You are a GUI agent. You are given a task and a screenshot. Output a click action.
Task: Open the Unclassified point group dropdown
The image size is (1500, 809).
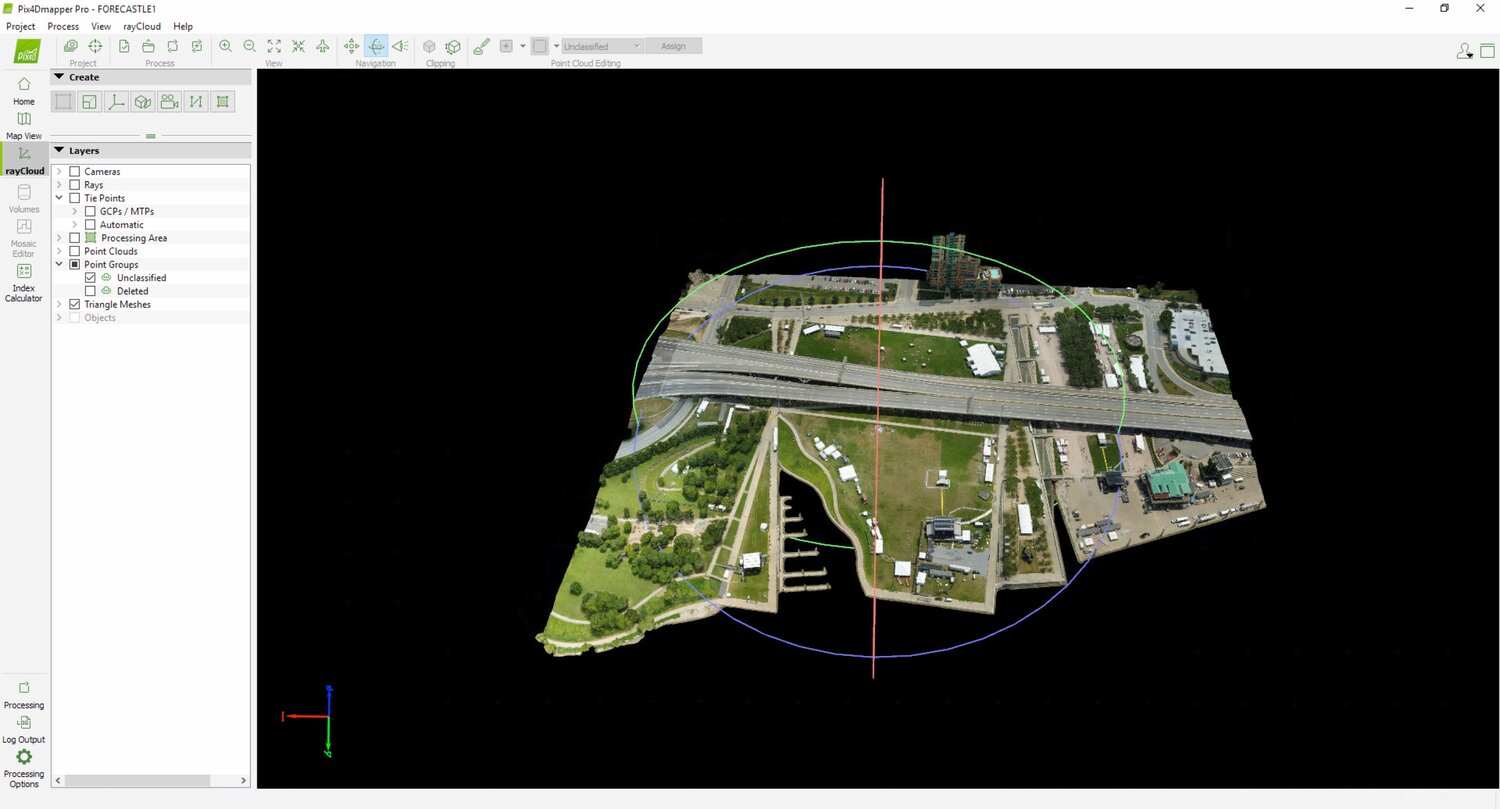pyautogui.click(x=602, y=46)
